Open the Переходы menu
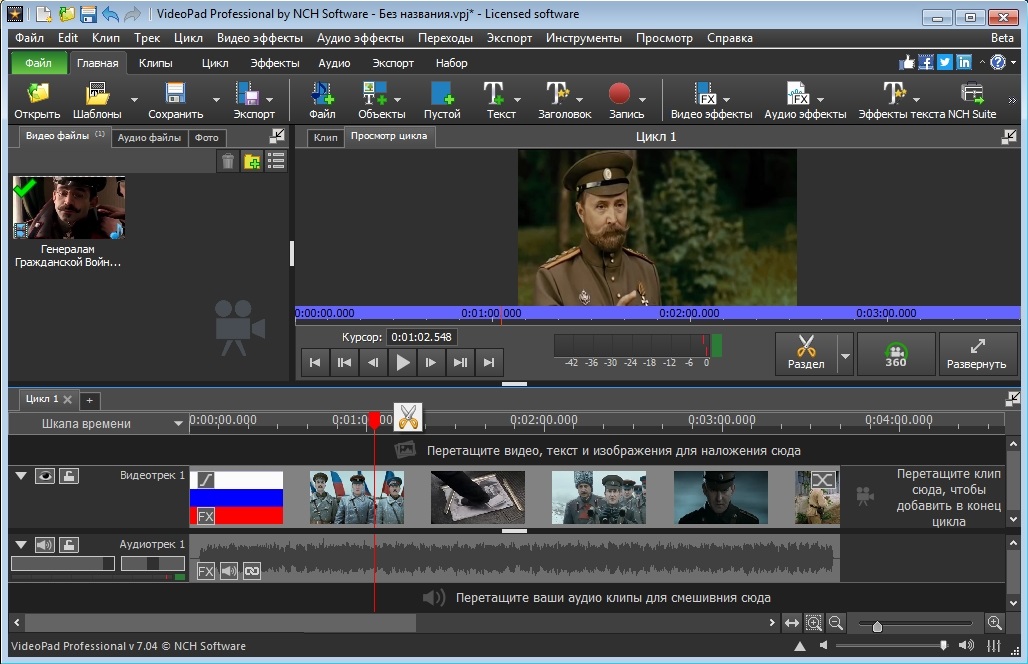 [445, 38]
